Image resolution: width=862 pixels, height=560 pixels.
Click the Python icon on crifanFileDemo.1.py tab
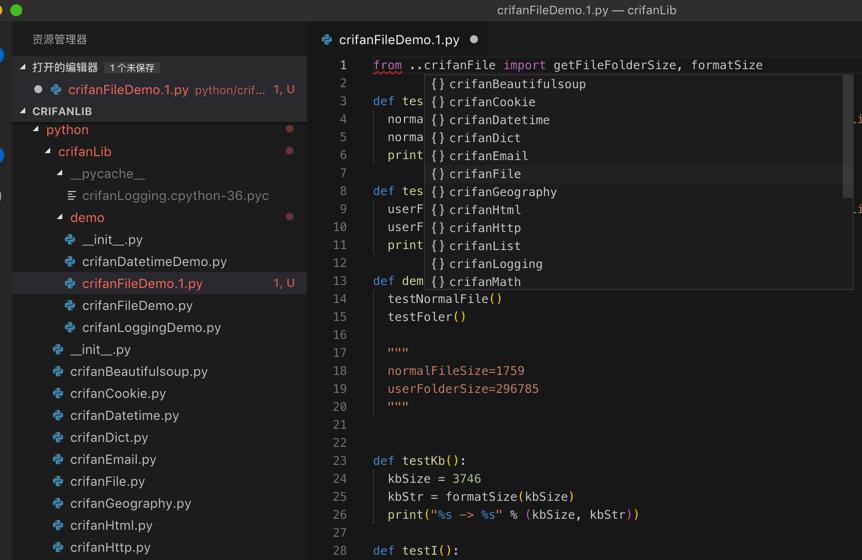pos(327,40)
